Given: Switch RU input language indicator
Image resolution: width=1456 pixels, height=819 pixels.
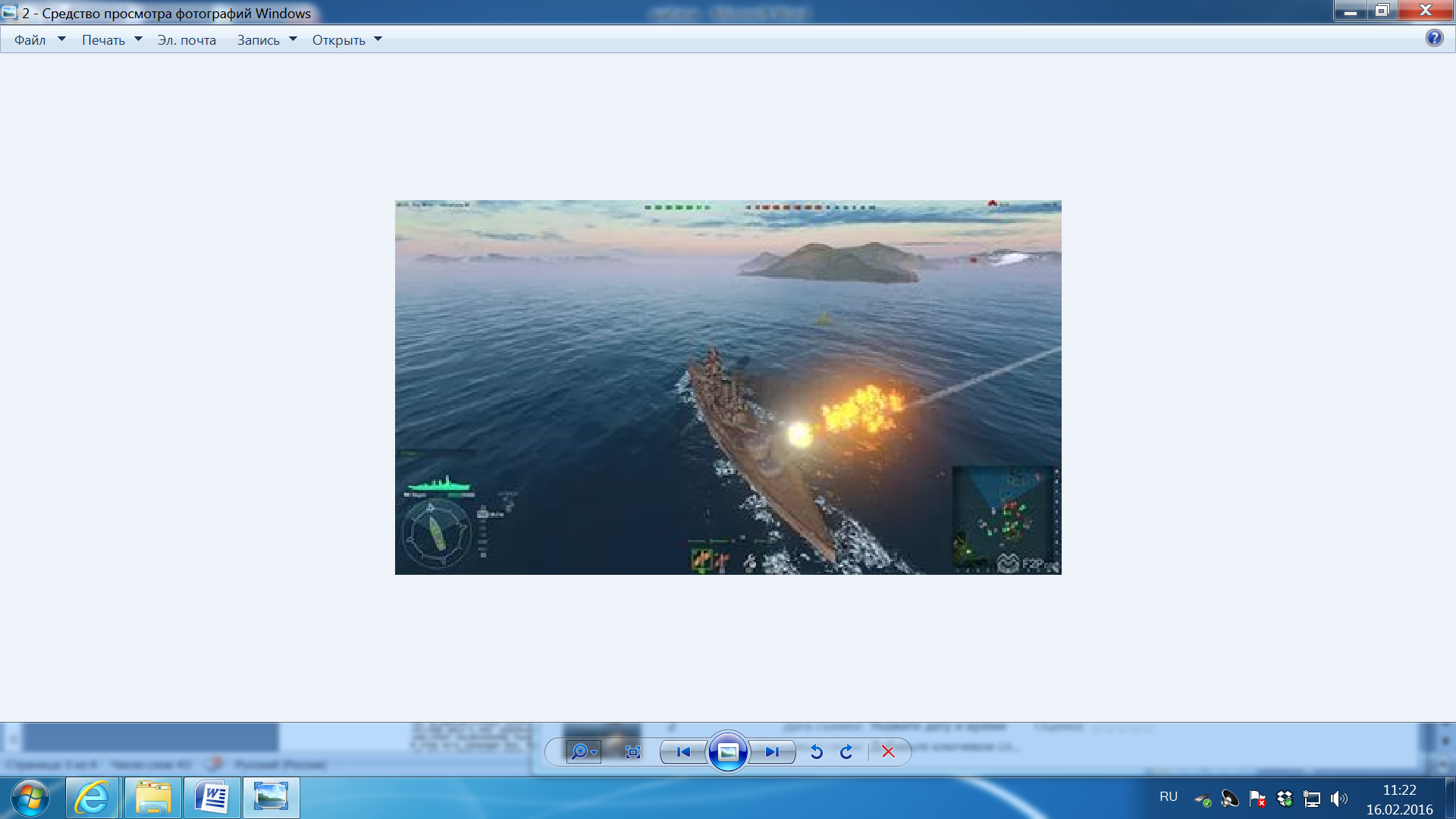Looking at the screenshot, I should [x=1169, y=796].
